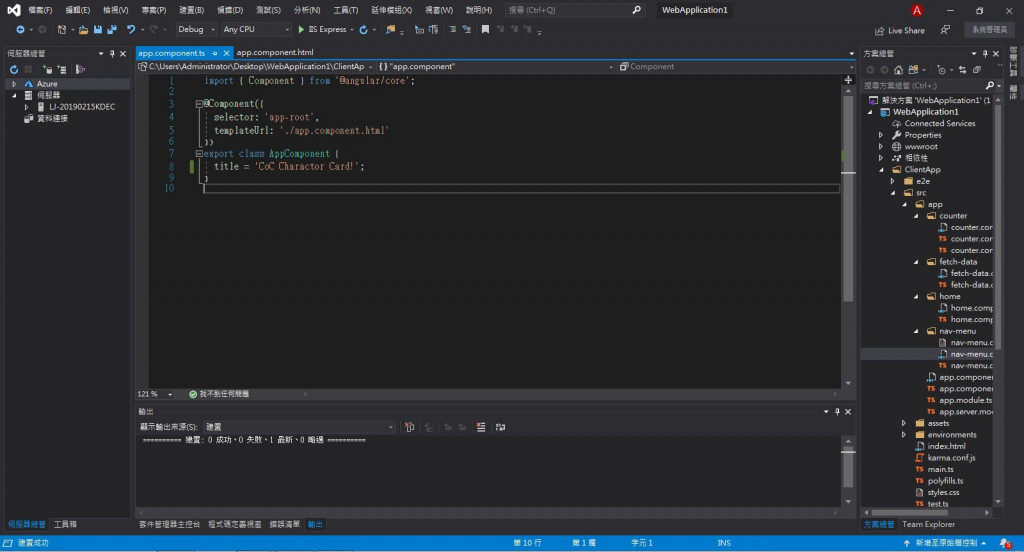The image size is (1024, 552).
Task: Select karma.conf.js in Solution Explorer
Action: 951,457
